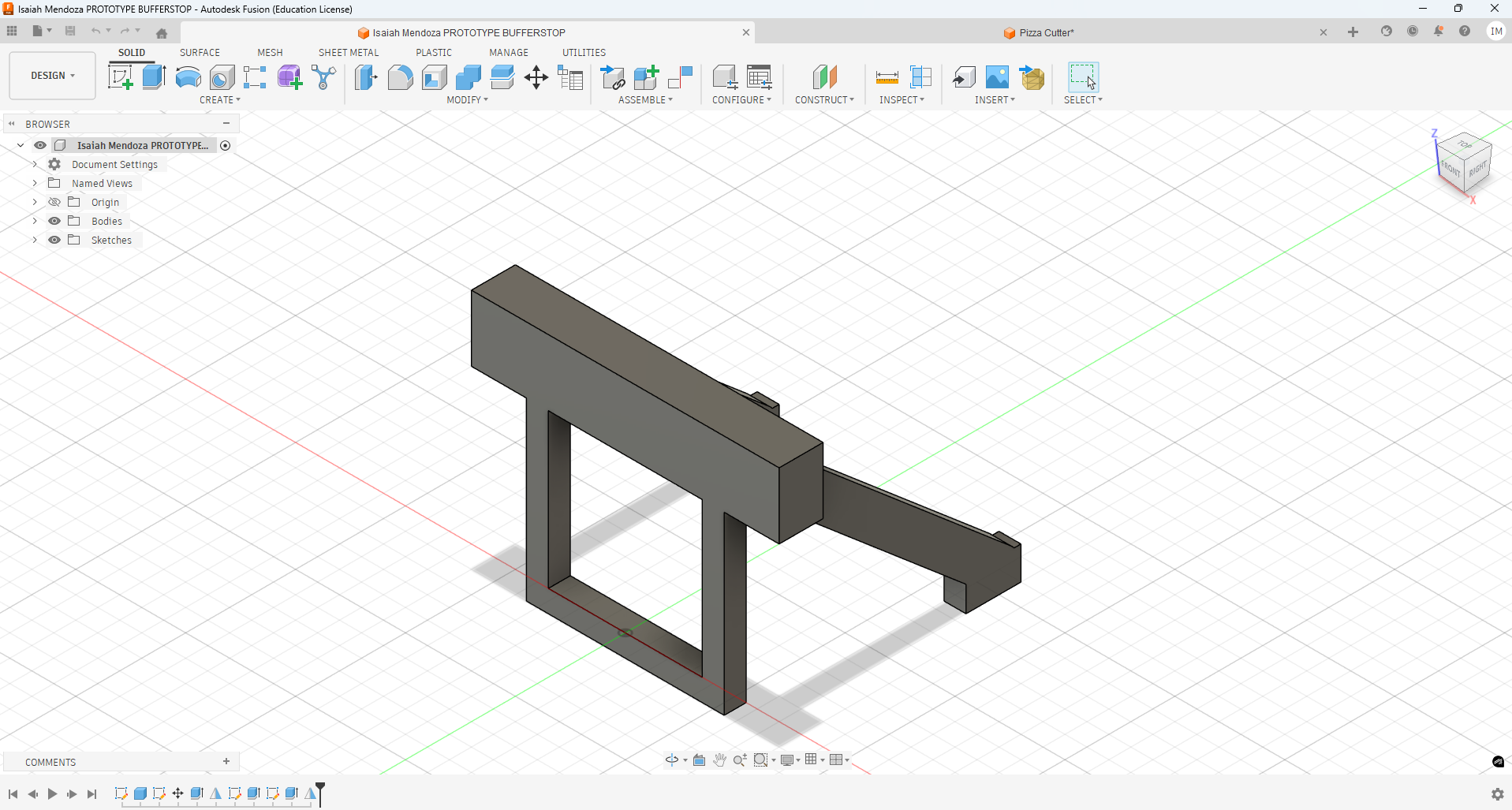Viewport: 1512px width, 810px height.
Task: Select the Hole tool
Action: 222,77
